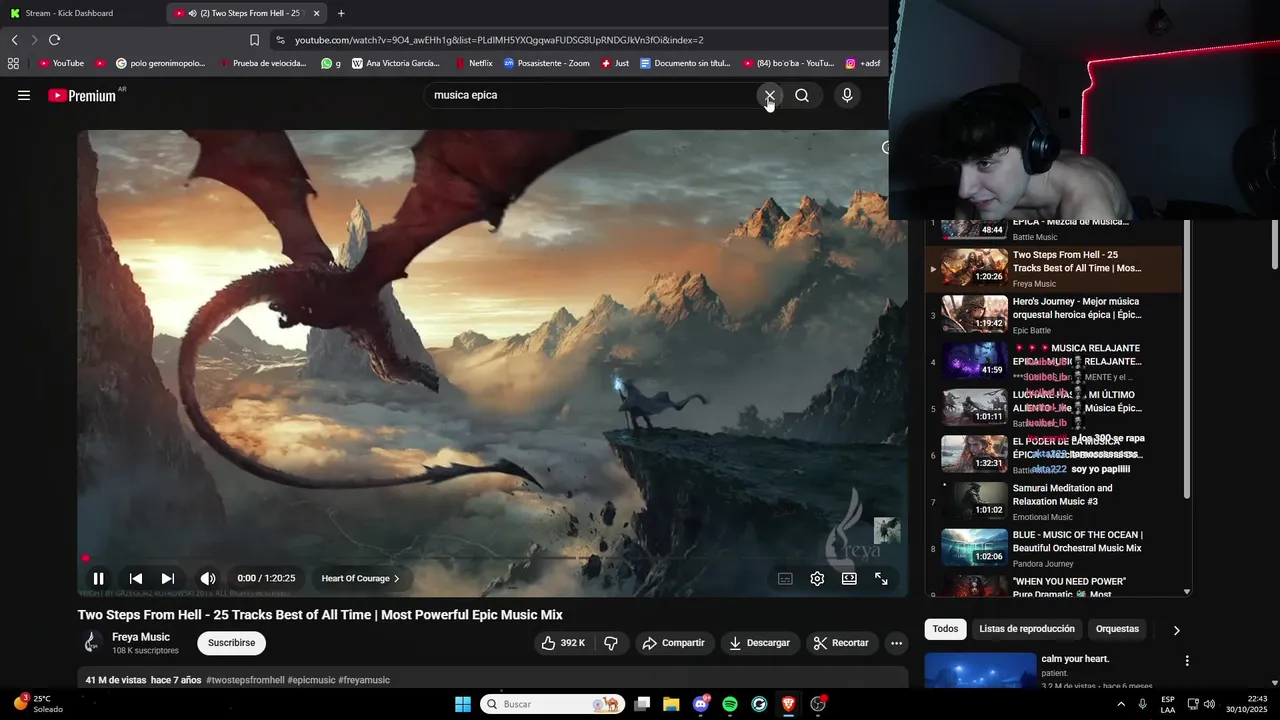The width and height of the screenshot is (1280, 720).
Task: Show hidden system tray icons
Action: tap(1120, 704)
